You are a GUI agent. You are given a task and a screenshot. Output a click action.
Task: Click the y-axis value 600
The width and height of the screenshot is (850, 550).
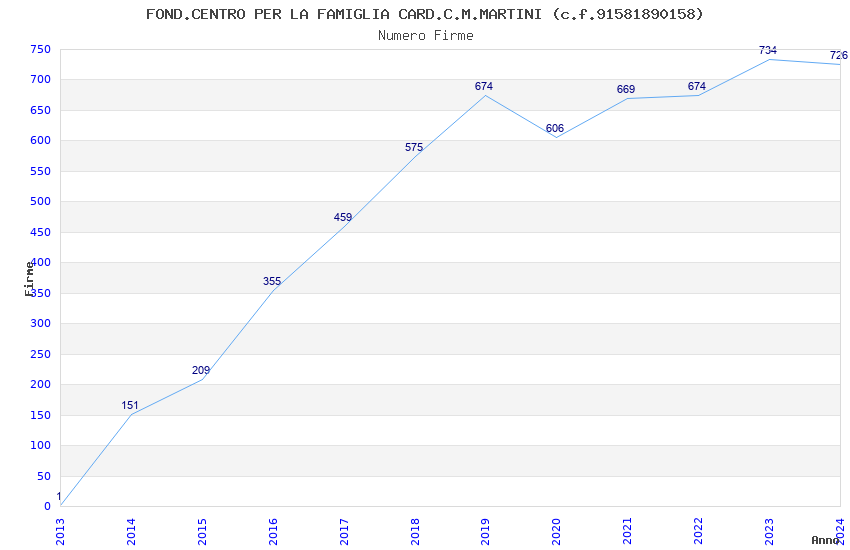tap(41, 140)
